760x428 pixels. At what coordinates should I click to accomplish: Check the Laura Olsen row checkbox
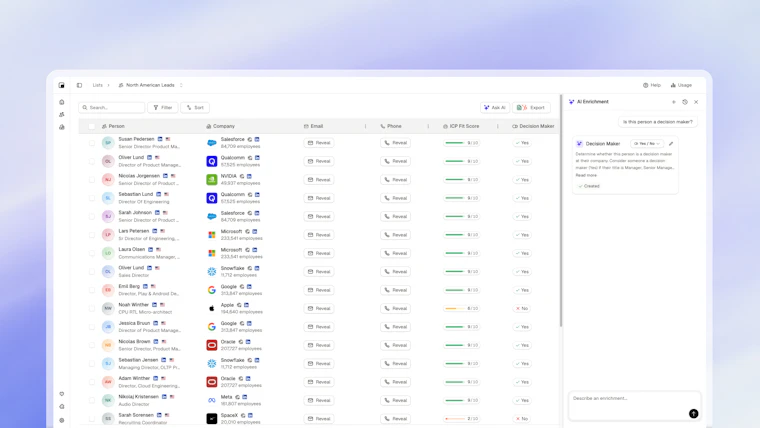click(92, 254)
